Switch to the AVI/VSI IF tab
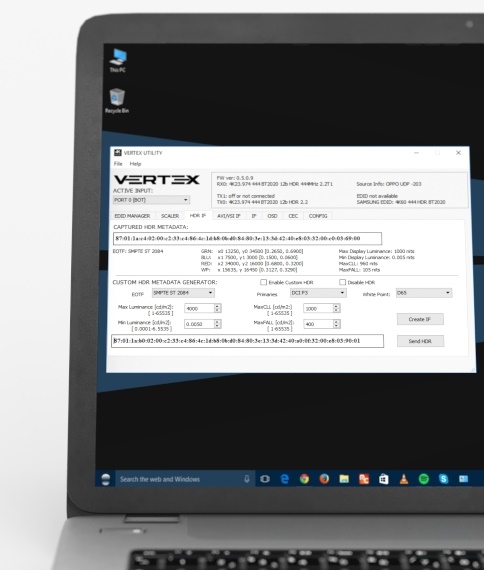The width and height of the screenshot is (484, 570). (x=229, y=216)
